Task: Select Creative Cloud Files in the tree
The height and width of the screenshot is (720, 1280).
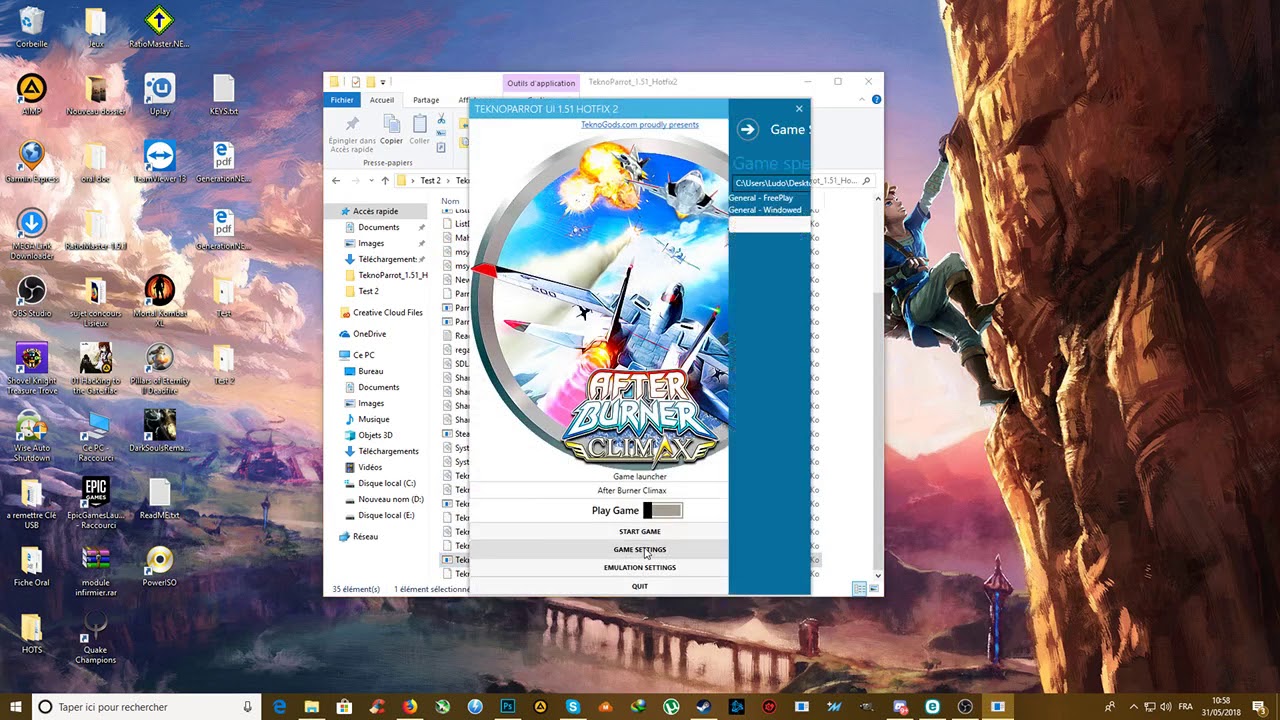Action: click(x=387, y=312)
